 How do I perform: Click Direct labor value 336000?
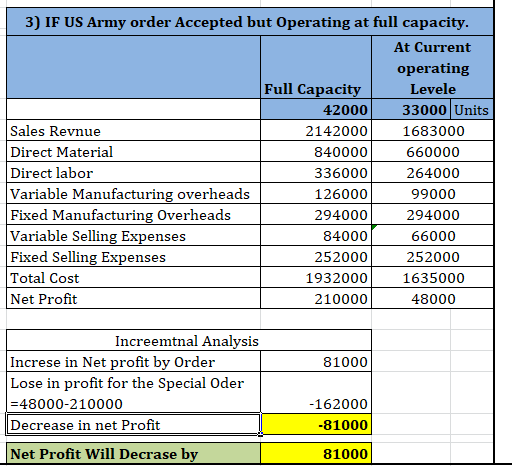pos(316,172)
